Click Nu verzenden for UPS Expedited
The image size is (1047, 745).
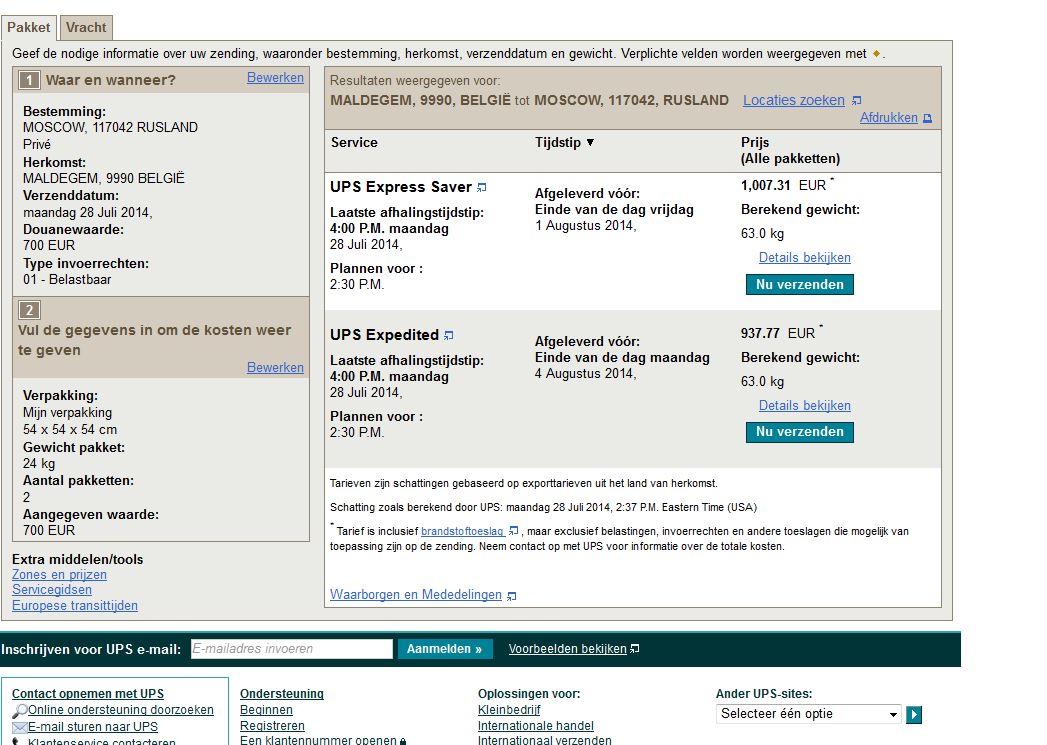(x=799, y=432)
